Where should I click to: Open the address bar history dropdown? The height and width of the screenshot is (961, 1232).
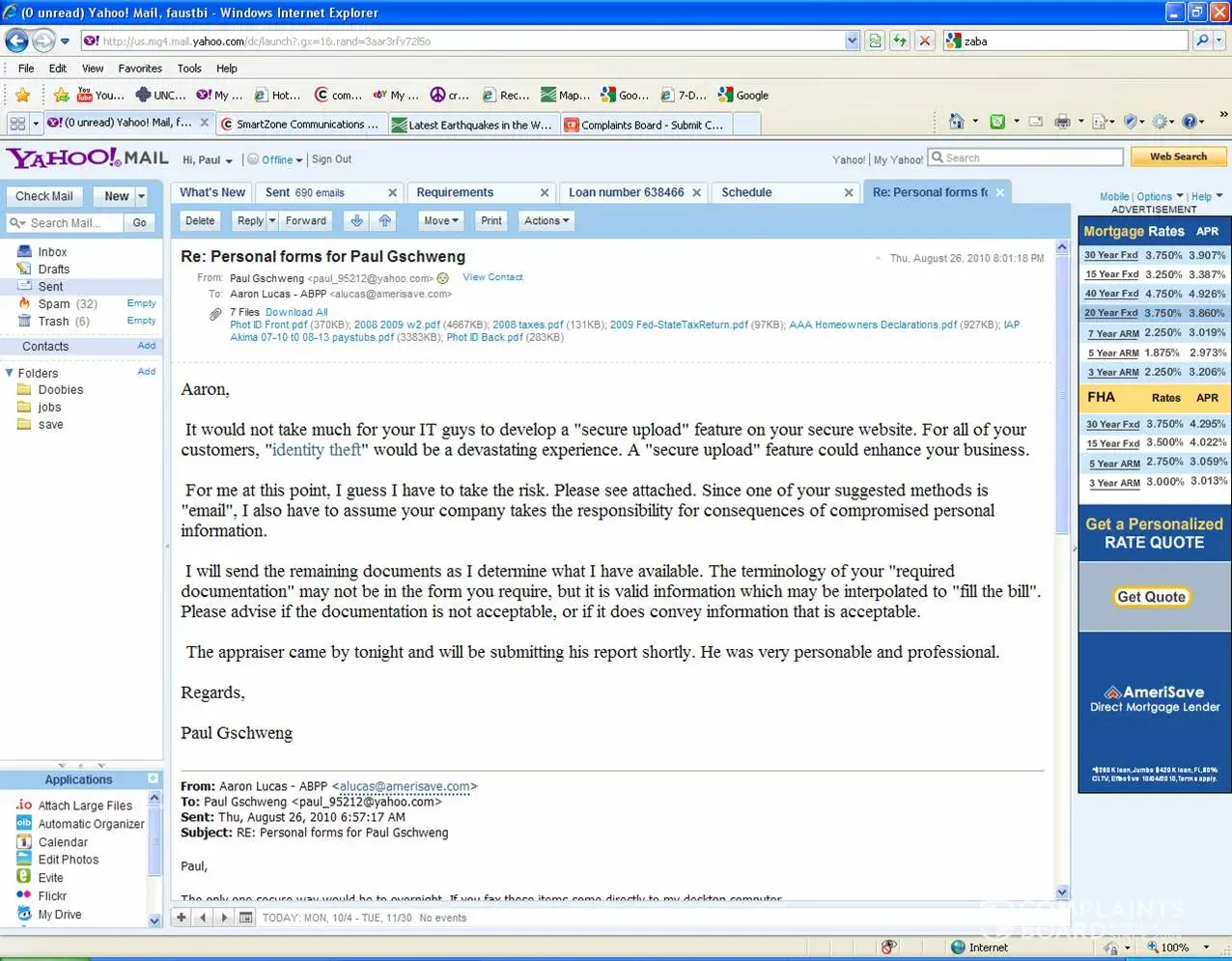click(852, 41)
